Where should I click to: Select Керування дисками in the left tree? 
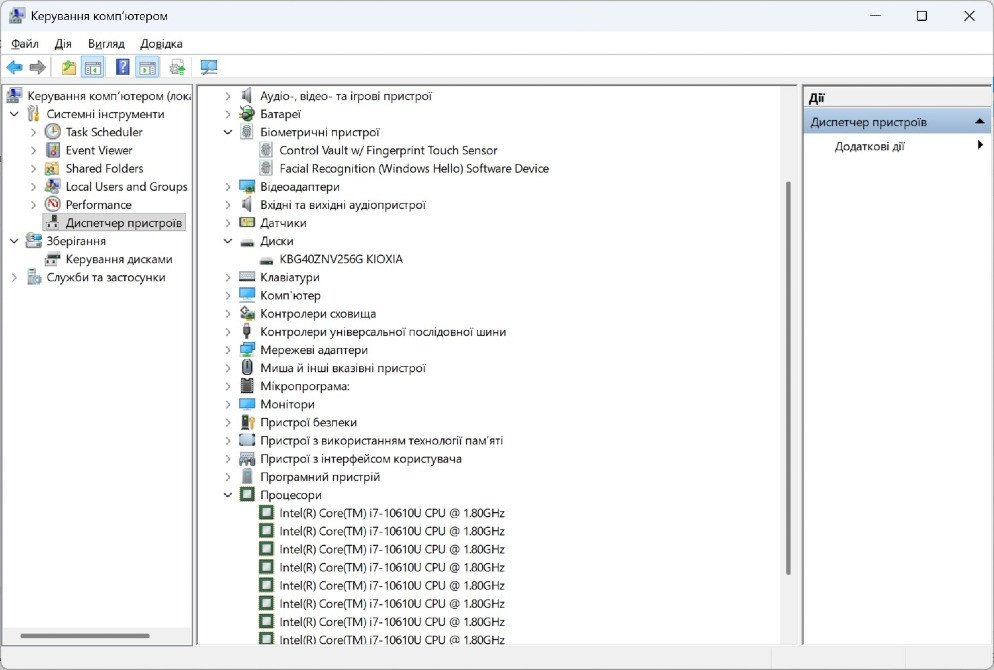118,259
